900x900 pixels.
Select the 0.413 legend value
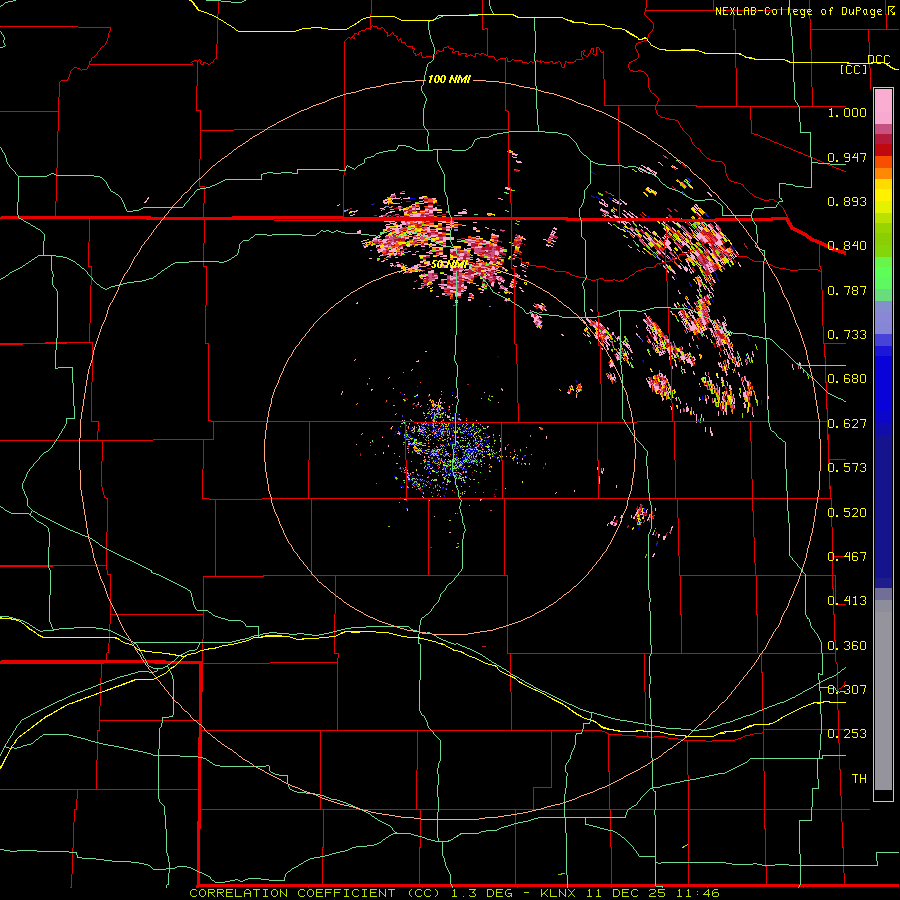coord(847,601)
